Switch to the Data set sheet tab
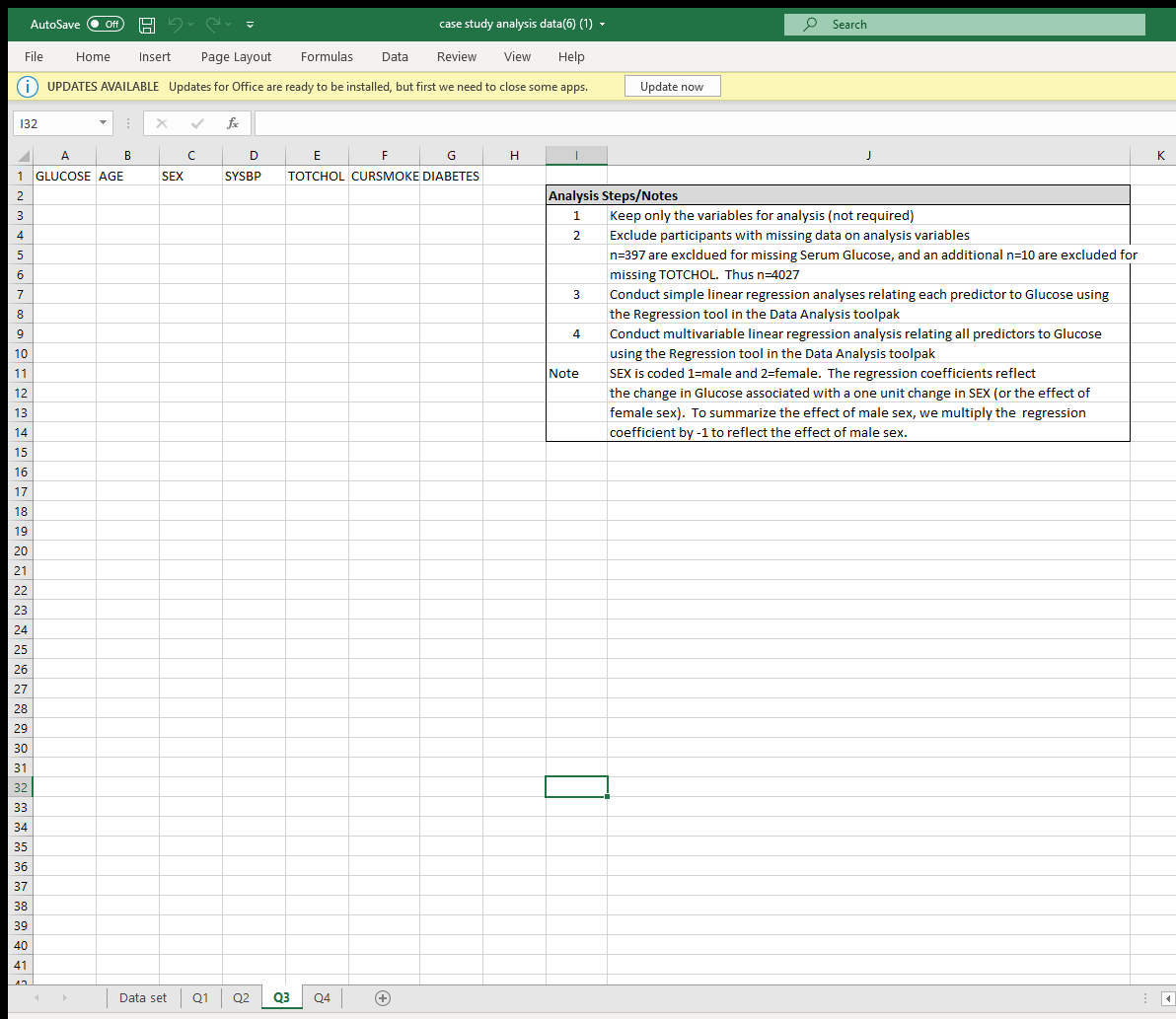 click(142, 998)
